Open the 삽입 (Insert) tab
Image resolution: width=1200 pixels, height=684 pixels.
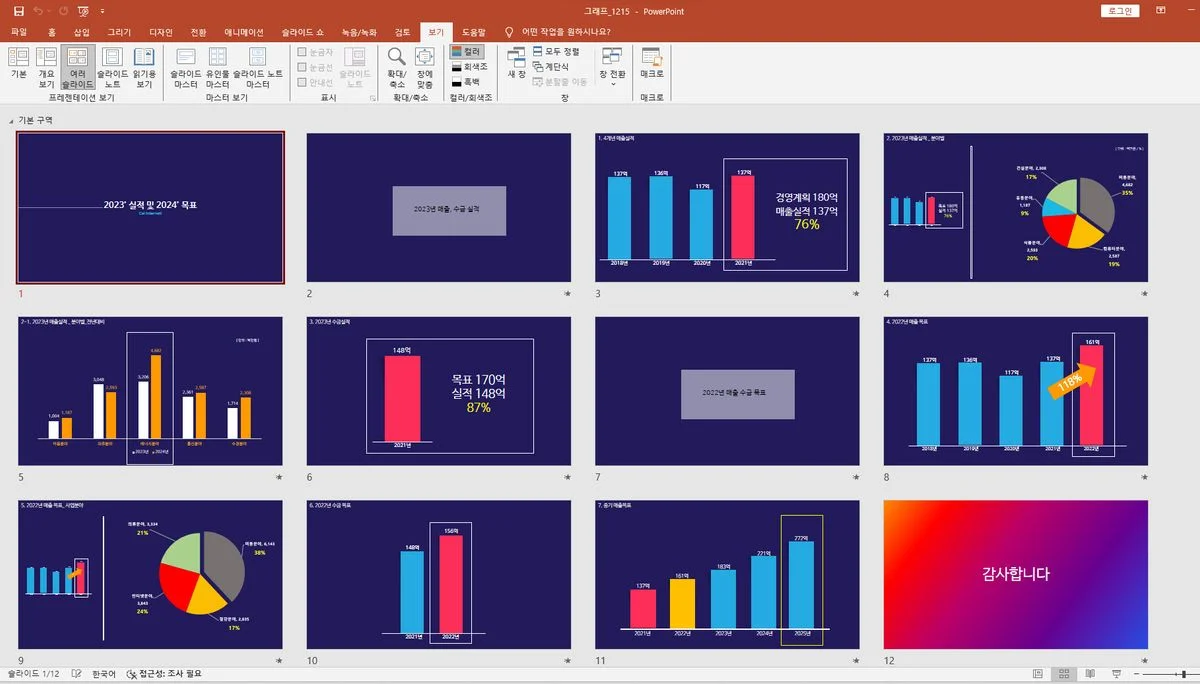[x=81, y=32]
